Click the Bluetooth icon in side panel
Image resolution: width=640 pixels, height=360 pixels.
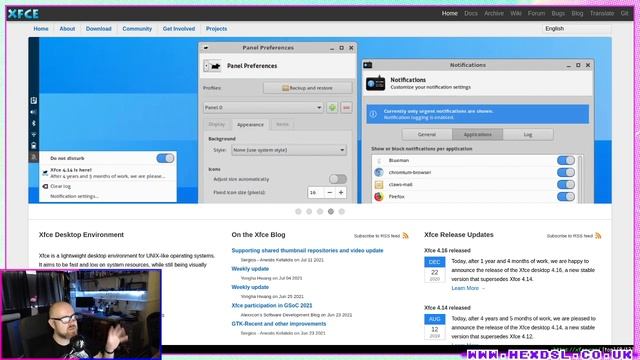(x=34, y=123)
